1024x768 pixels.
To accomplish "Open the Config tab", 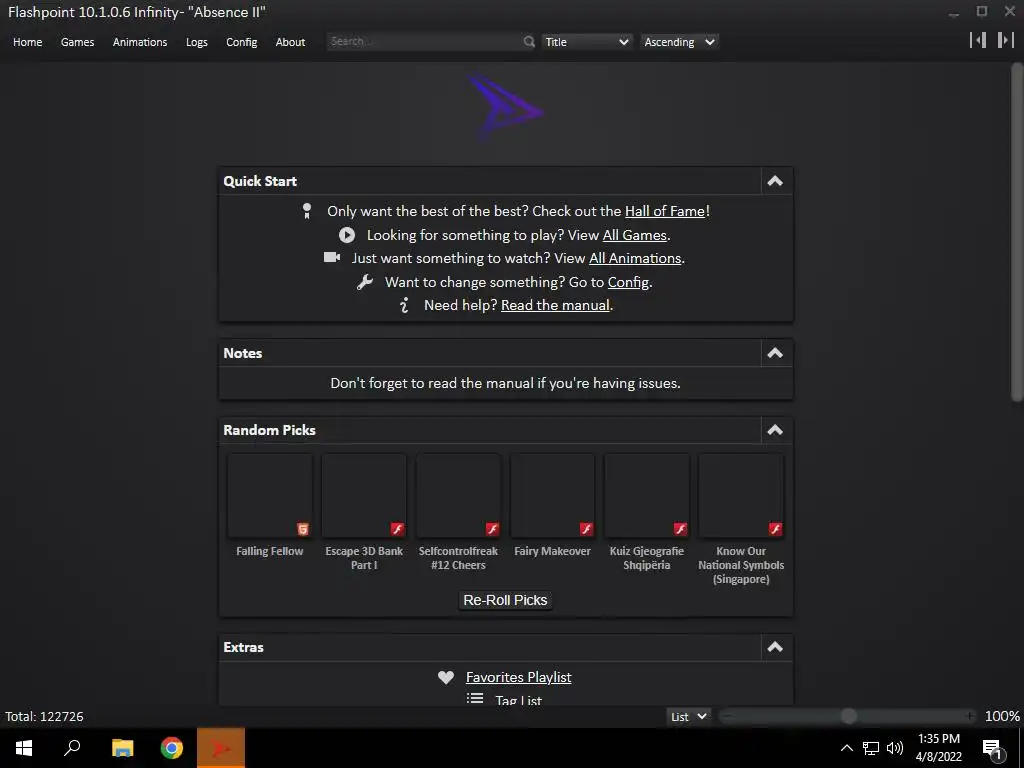I will point(242,42).
